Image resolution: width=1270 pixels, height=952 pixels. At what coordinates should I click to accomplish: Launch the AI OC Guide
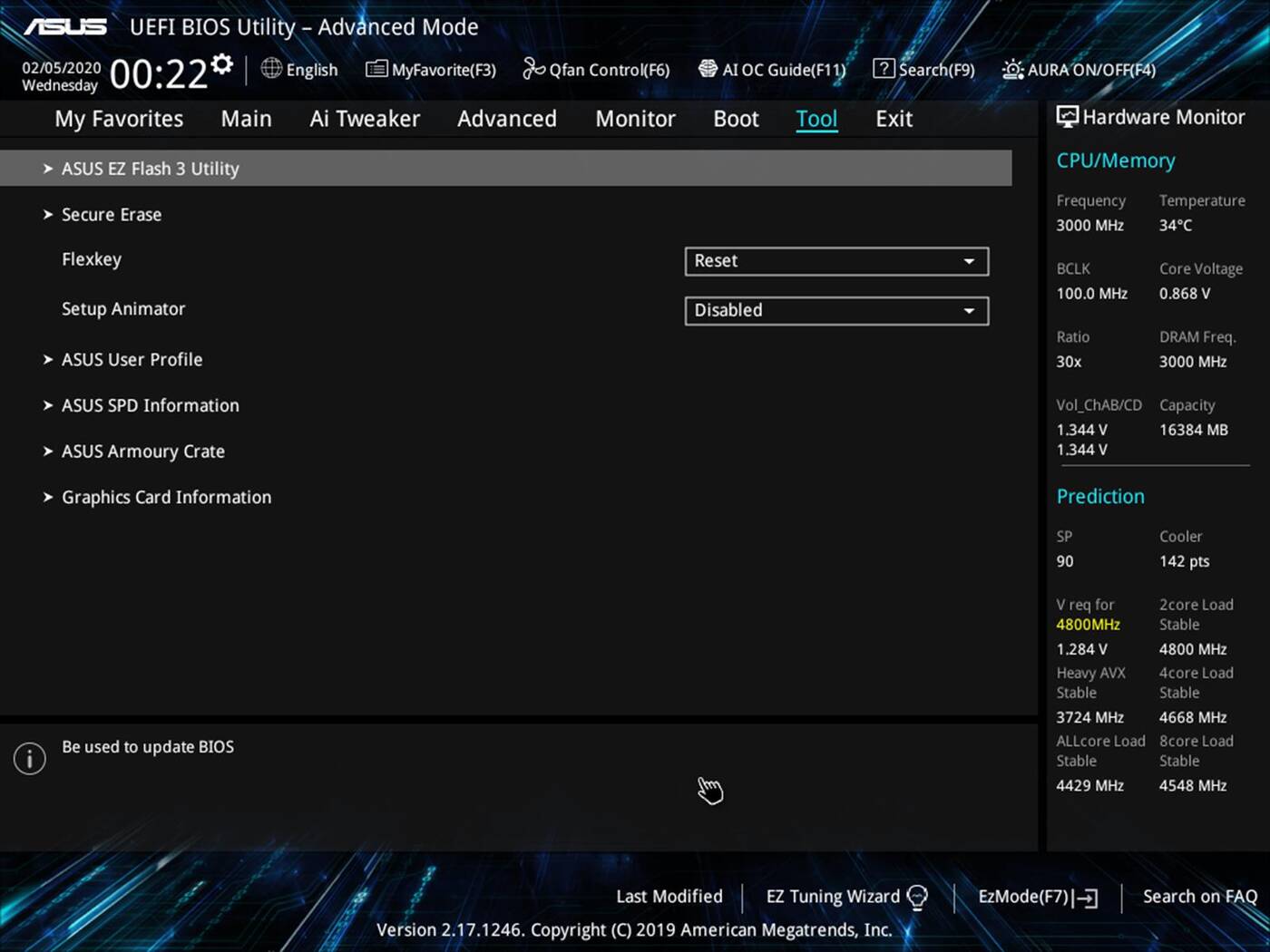(771, 69)
